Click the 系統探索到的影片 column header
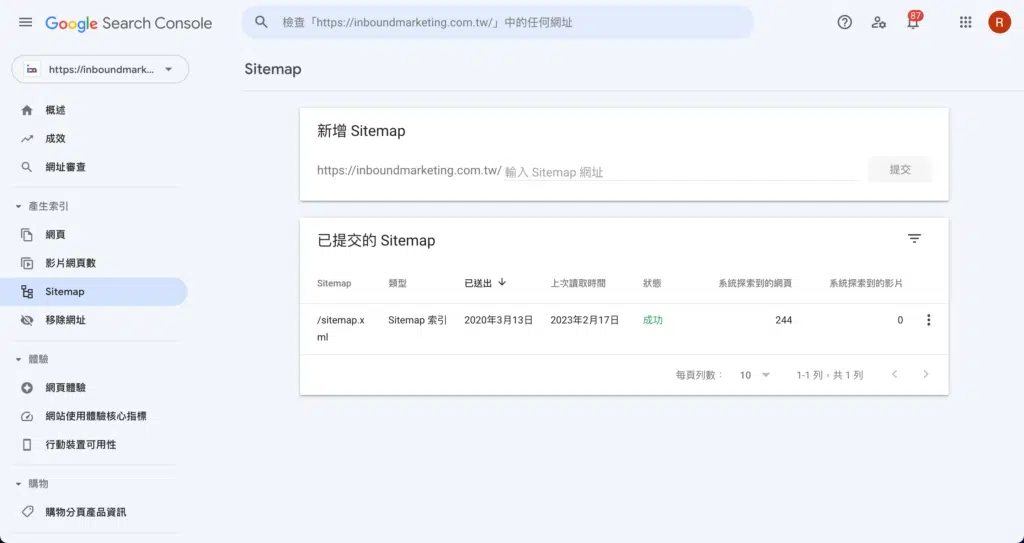Viewport: 1024px width, 543px height. pyautogui.click(x=866, y=283)
